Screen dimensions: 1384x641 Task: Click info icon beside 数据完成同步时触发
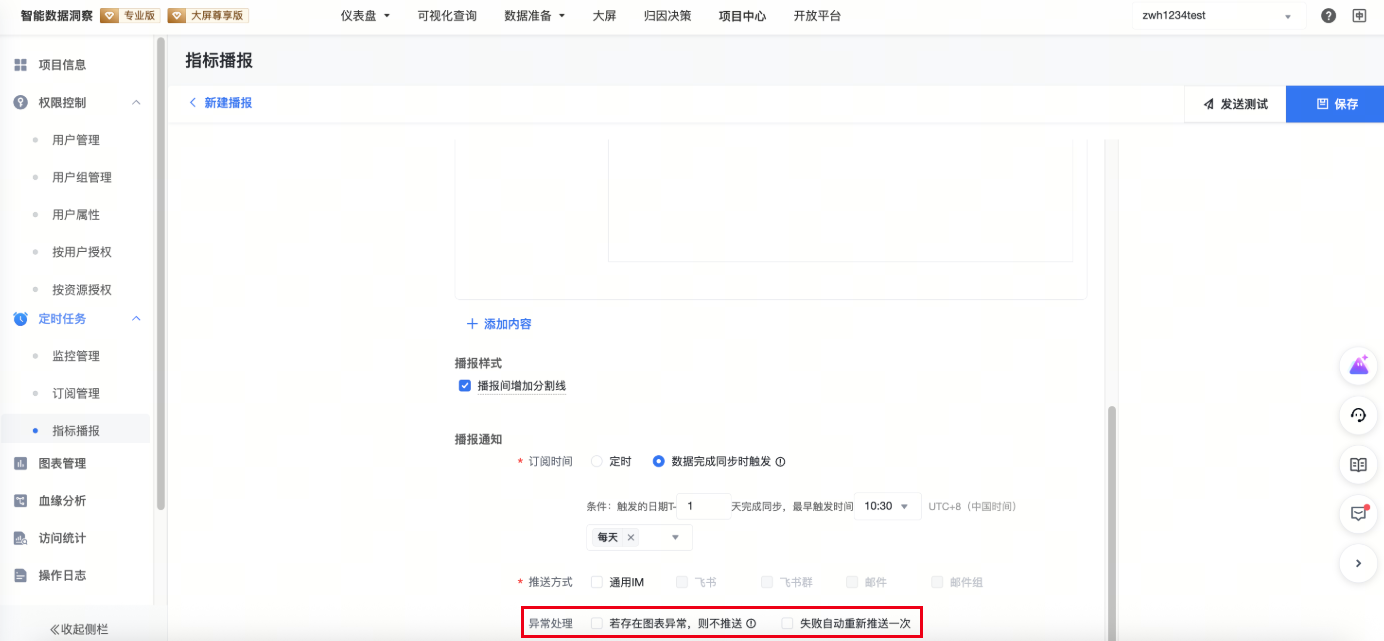781,462
